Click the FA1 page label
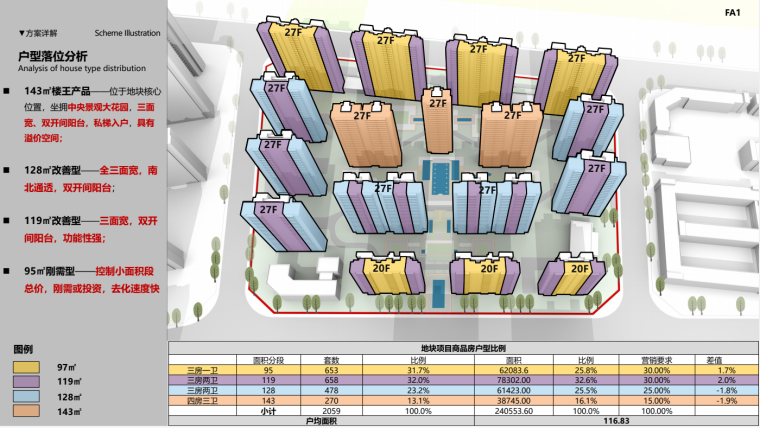The height and width of the screenshot is (428, 760). [730, 12]
